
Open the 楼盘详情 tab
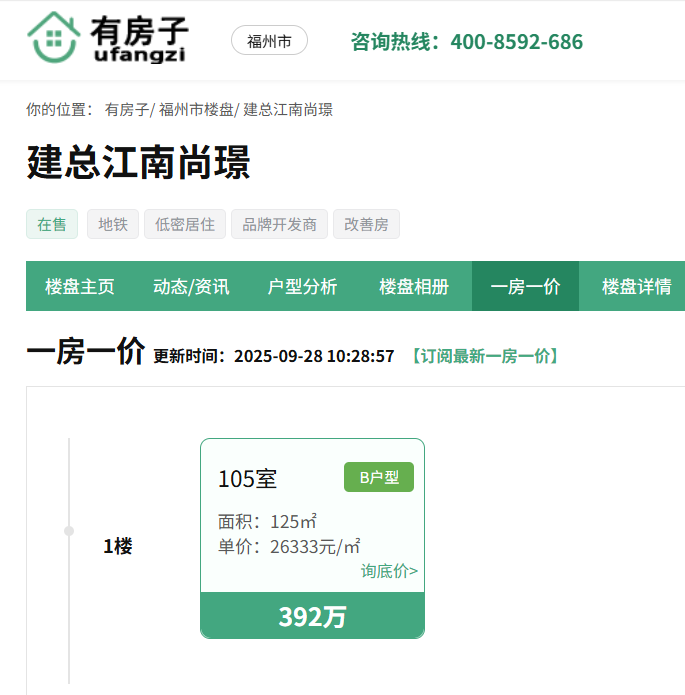point(636,287)
